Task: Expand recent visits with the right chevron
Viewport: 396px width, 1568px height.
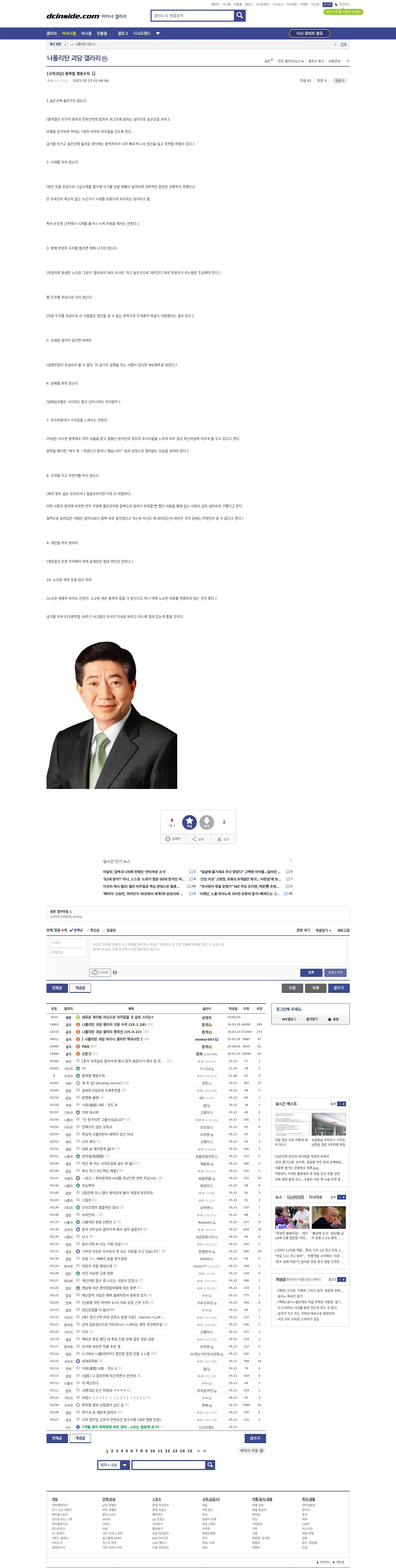Action: pyautogui.click(x=335, y=44)
